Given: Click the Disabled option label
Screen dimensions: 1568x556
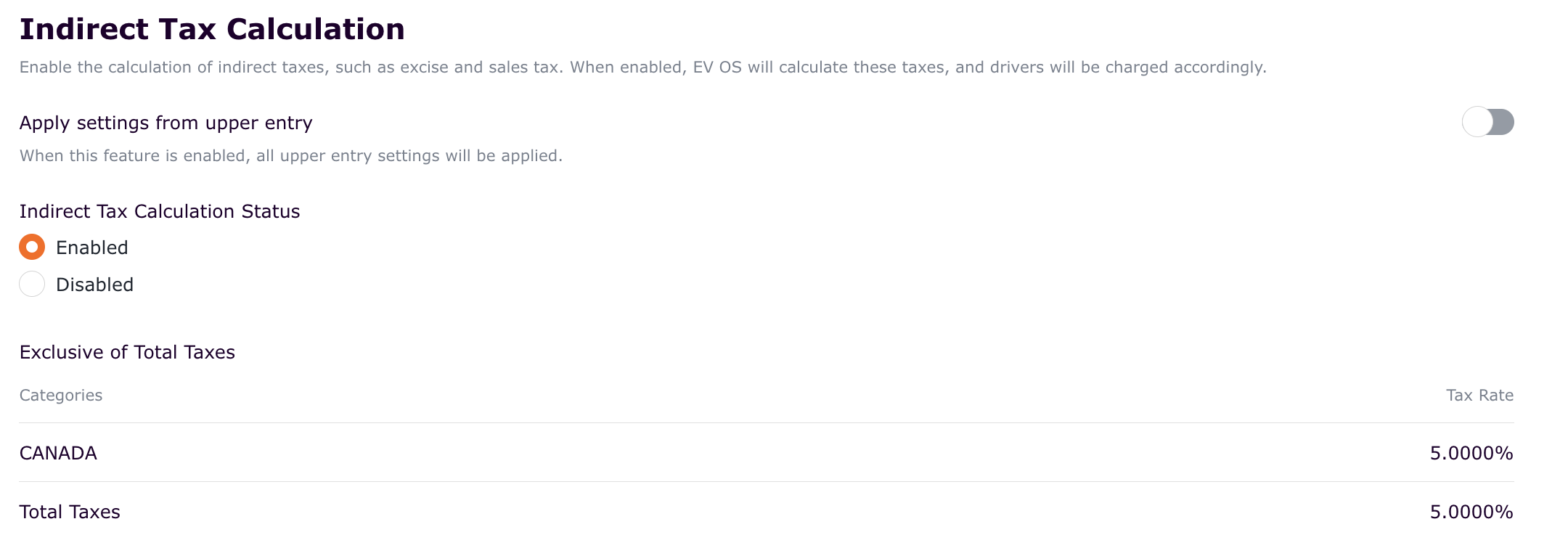Looking at the screenshot, I should [x=95, y=285].
